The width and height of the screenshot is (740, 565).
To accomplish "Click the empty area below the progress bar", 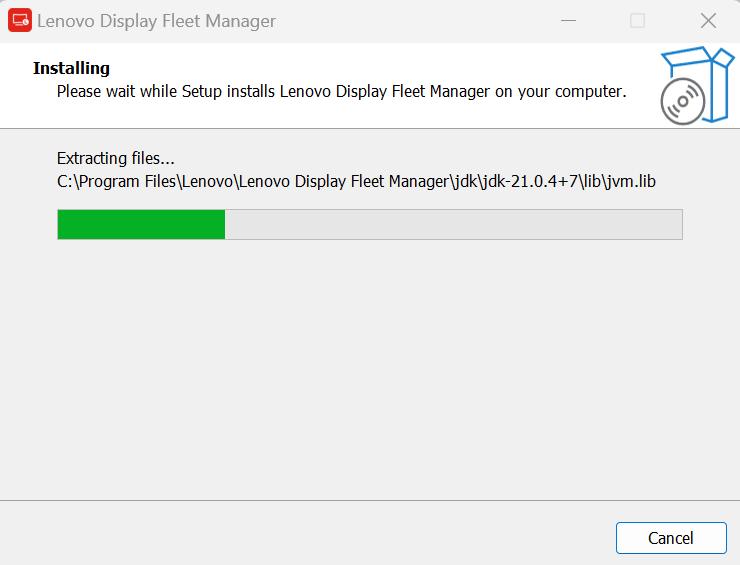I will (370, 370).
